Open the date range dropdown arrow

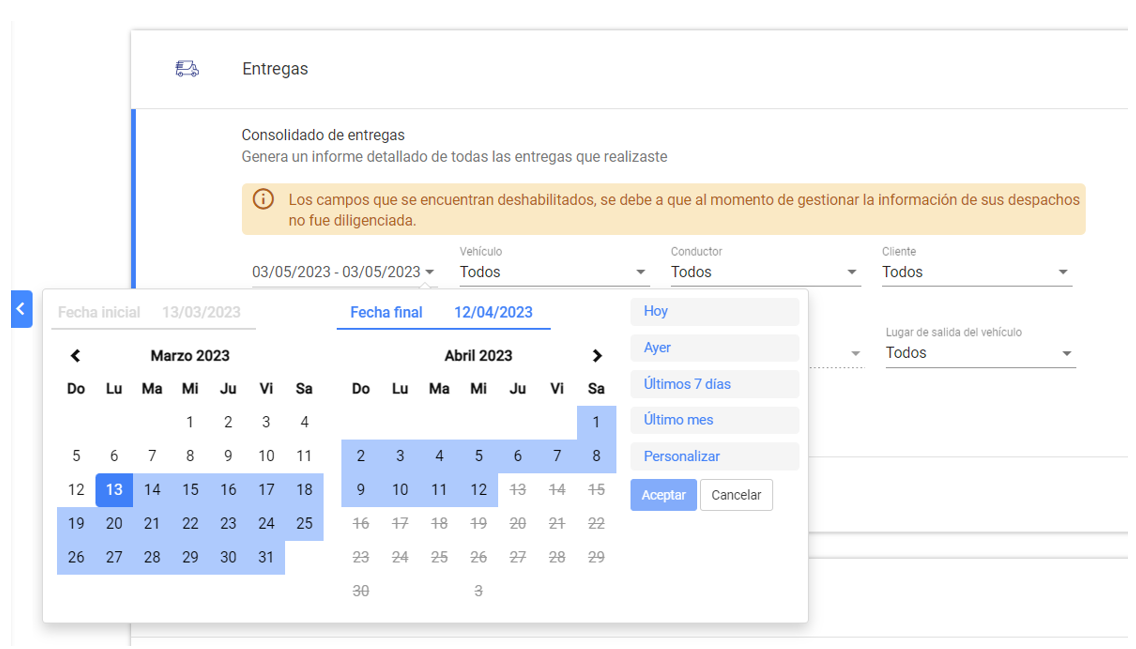(430, 272)
